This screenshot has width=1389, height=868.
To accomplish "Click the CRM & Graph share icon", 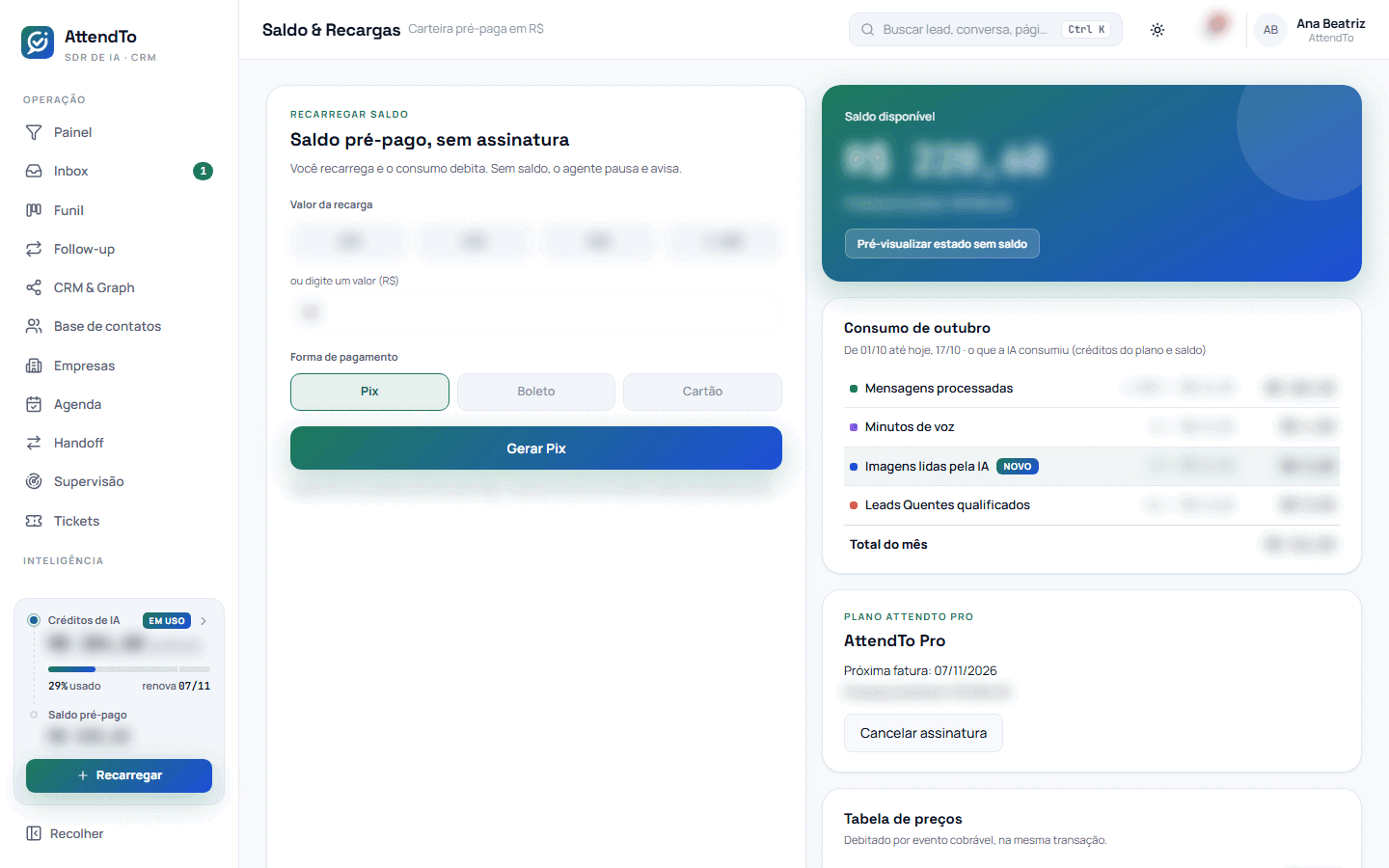I will 34,287.
